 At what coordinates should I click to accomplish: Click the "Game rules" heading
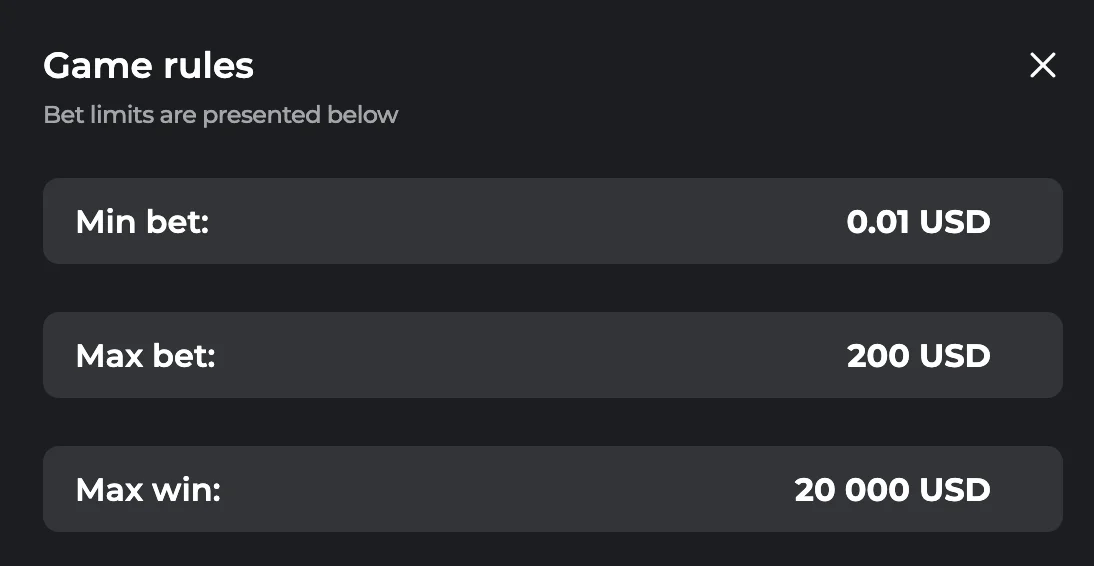point(148,66)
